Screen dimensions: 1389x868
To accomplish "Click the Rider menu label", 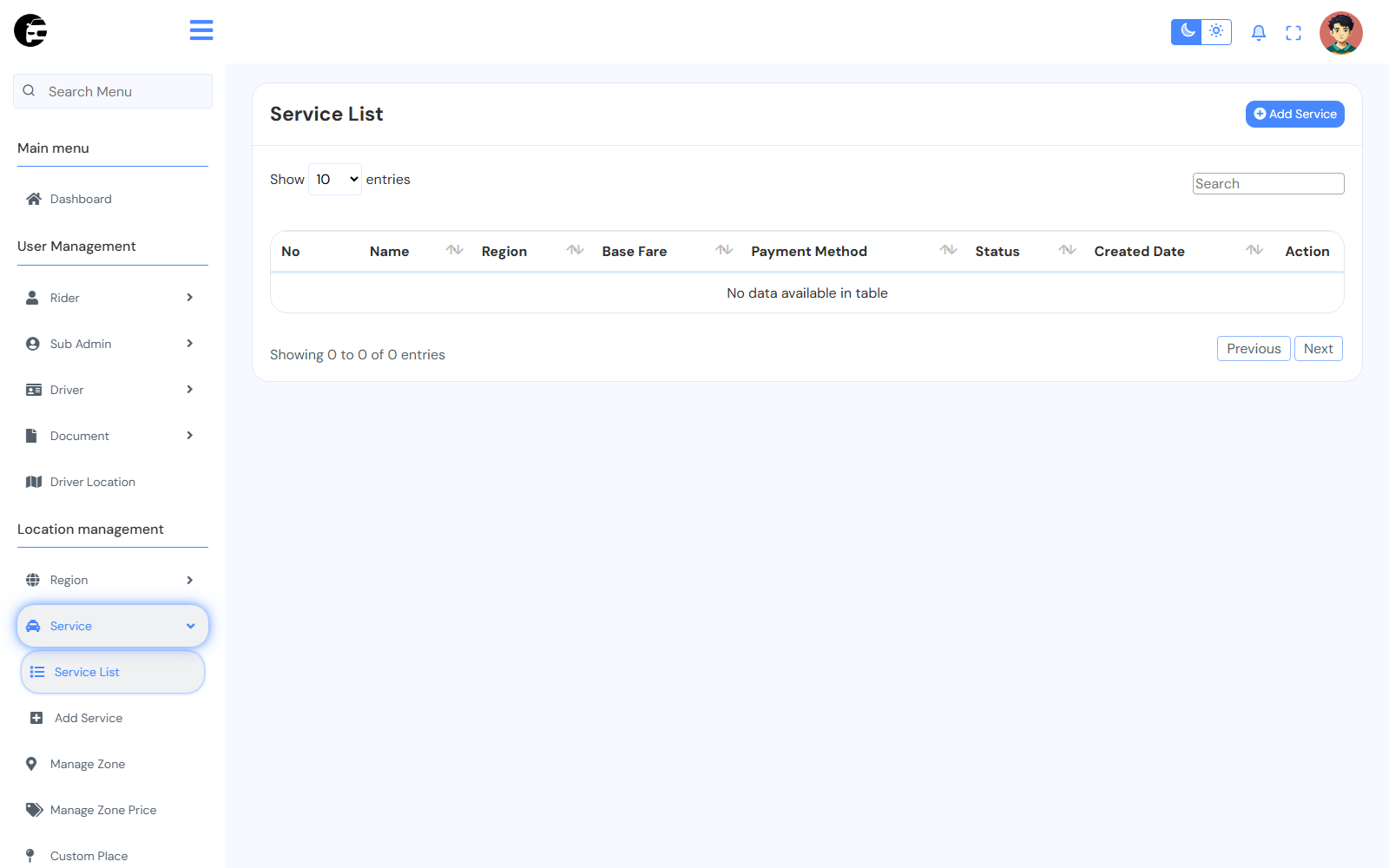I will (x=65, y=298).
